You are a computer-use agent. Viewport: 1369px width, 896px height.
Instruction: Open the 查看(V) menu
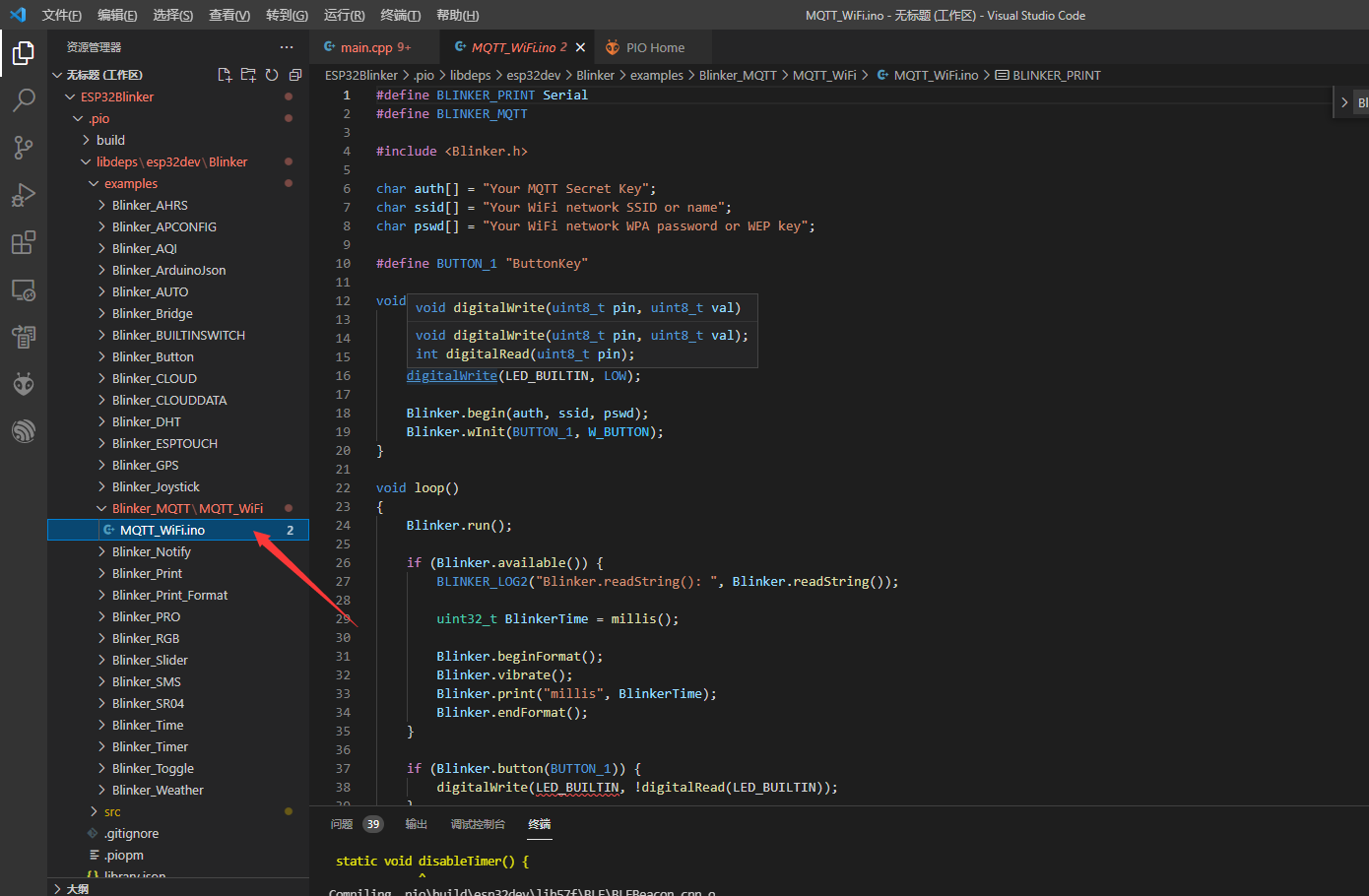(x=229, y=15)
